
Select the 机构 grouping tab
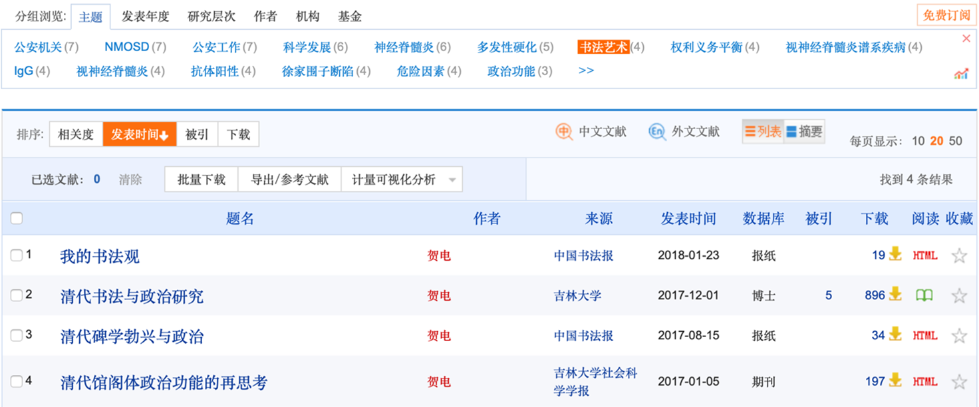coord(307,17)
